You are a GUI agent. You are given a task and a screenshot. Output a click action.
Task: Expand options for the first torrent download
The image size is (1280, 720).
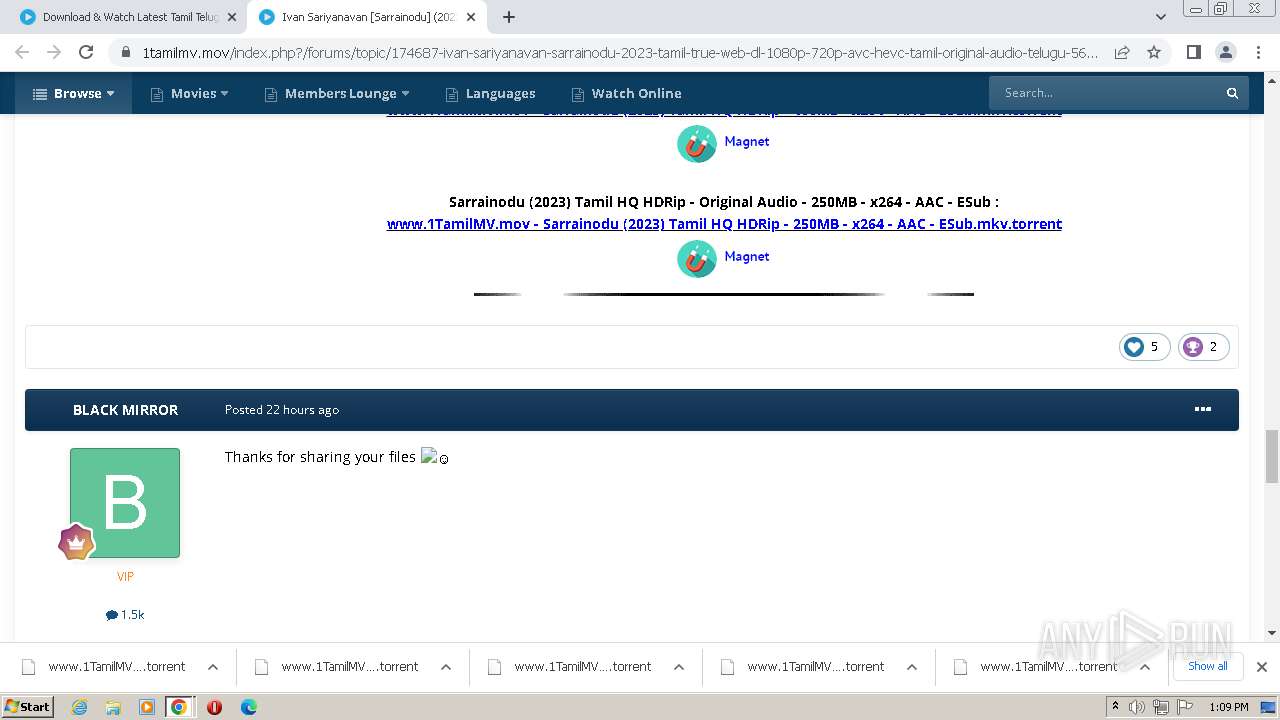click(213, 667)
